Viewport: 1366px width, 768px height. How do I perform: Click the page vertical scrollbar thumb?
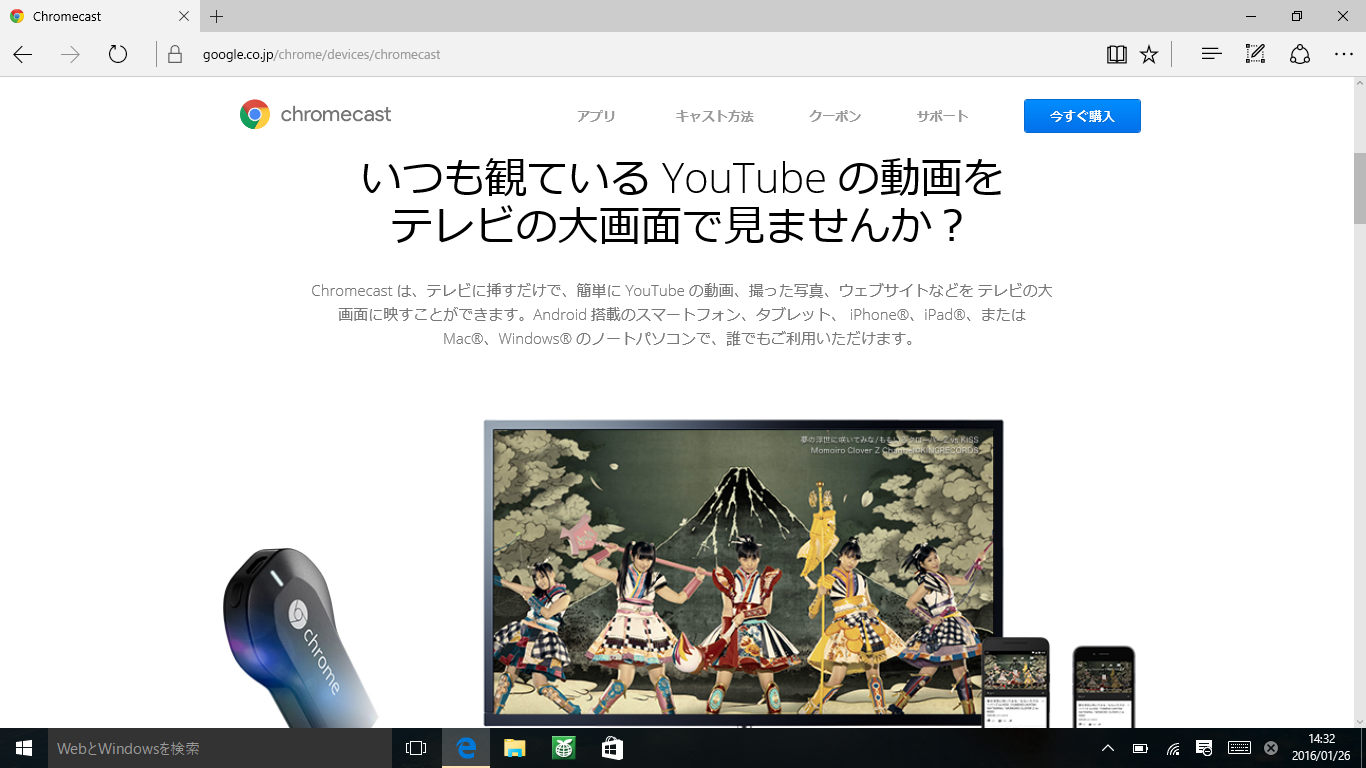coord(1359,189)
